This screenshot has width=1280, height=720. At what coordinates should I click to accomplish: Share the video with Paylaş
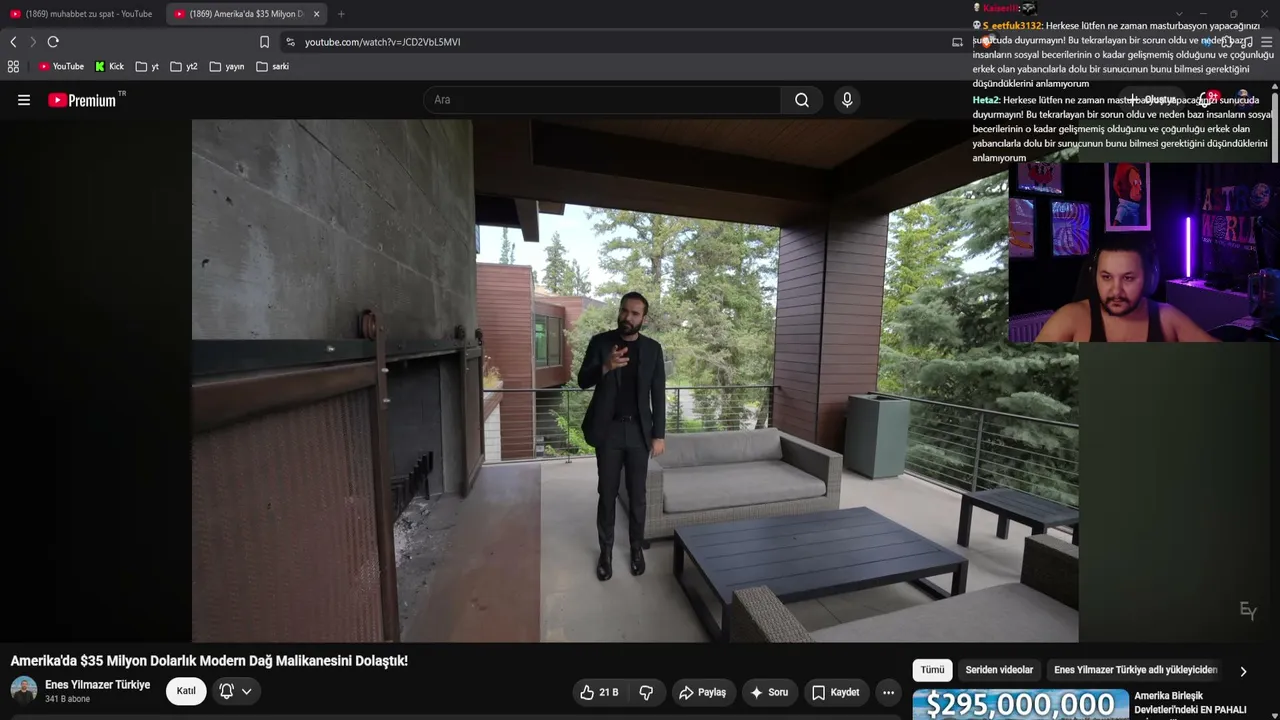point(702,692)
